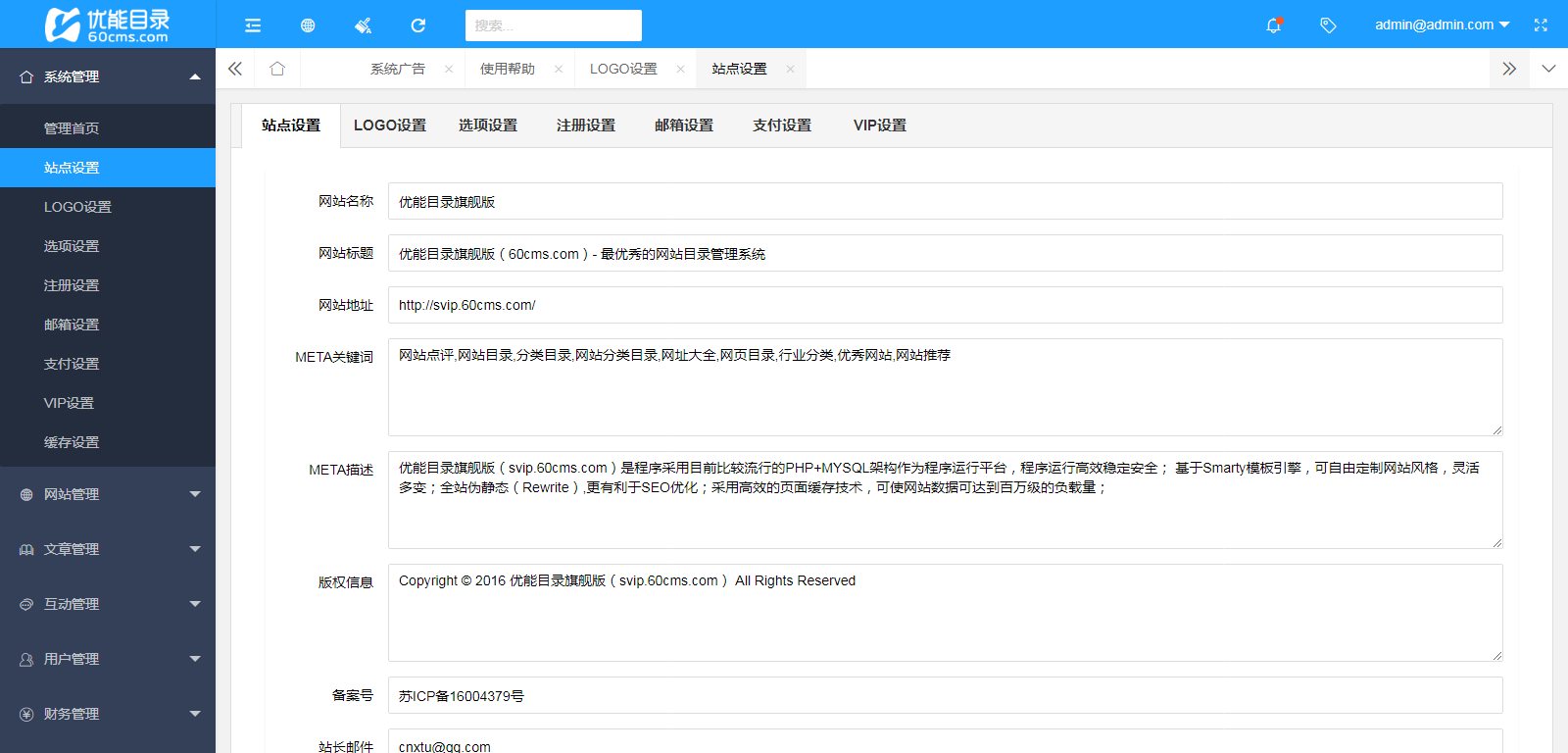Open 缓存设置 in sidebar

108,442
